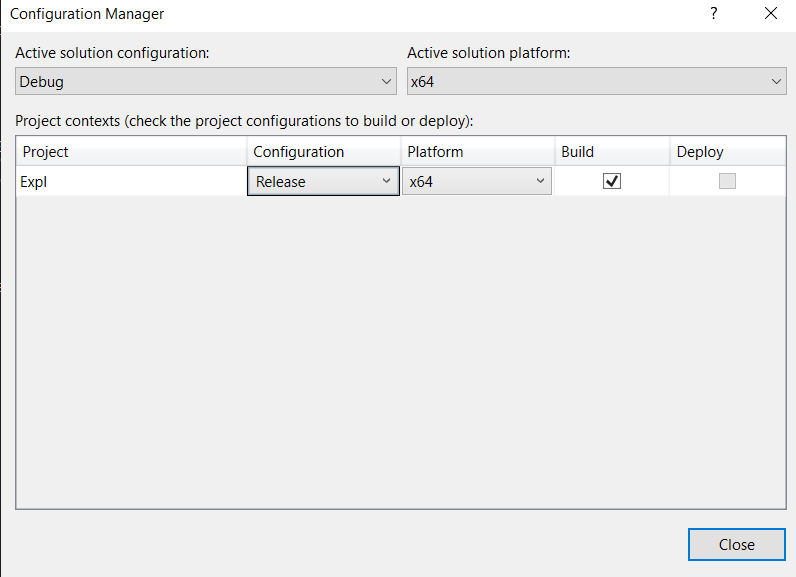The height and width of the screenshot is (577, 796).
Task: Click the Platform column header
Action: click(x=477, y=152)
